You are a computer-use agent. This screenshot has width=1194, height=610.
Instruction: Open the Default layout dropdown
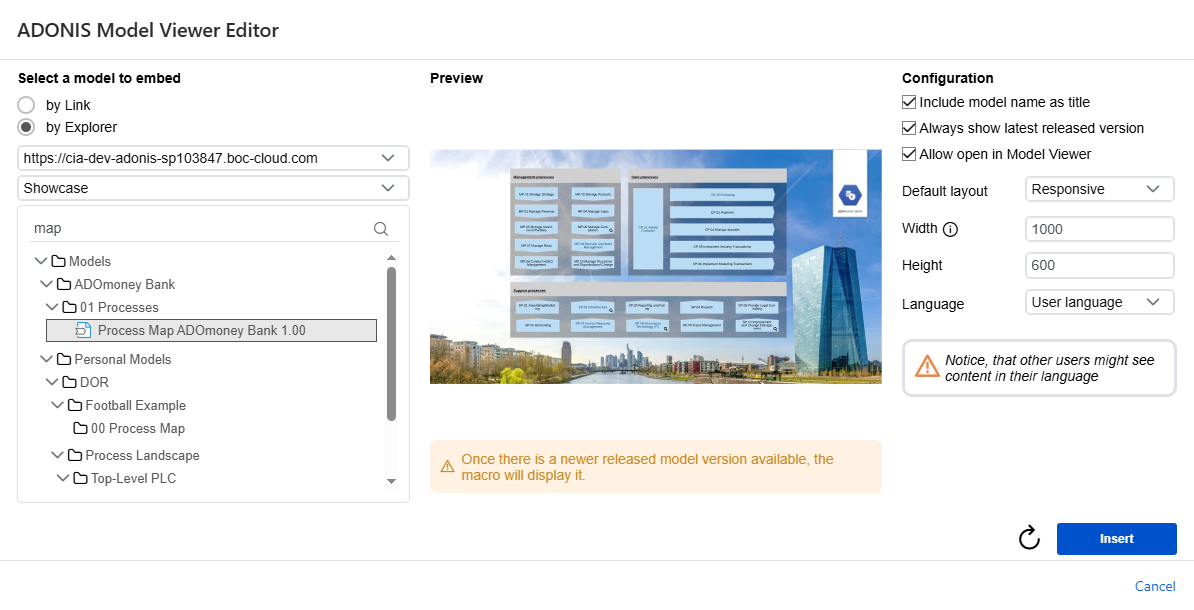pos(1099,189)
